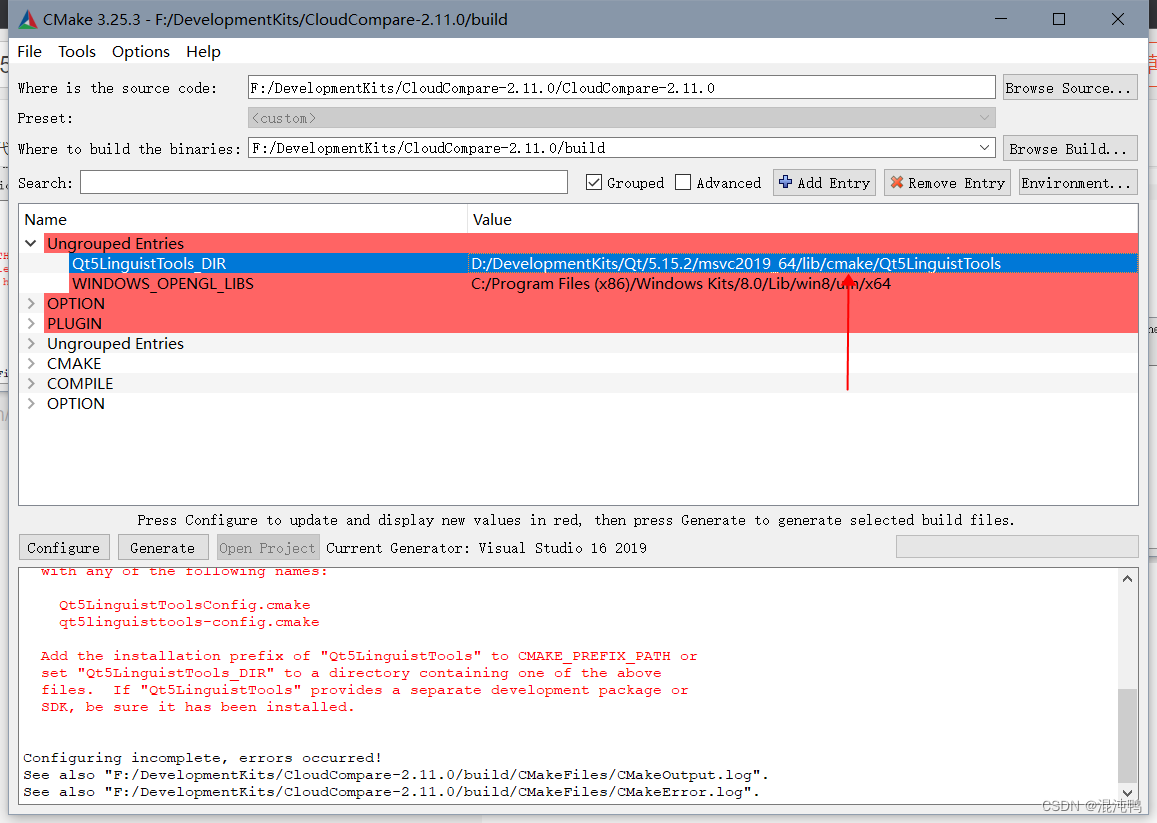
Task: Toggle the Grouped checkbox
Action: tap(594, 182)
